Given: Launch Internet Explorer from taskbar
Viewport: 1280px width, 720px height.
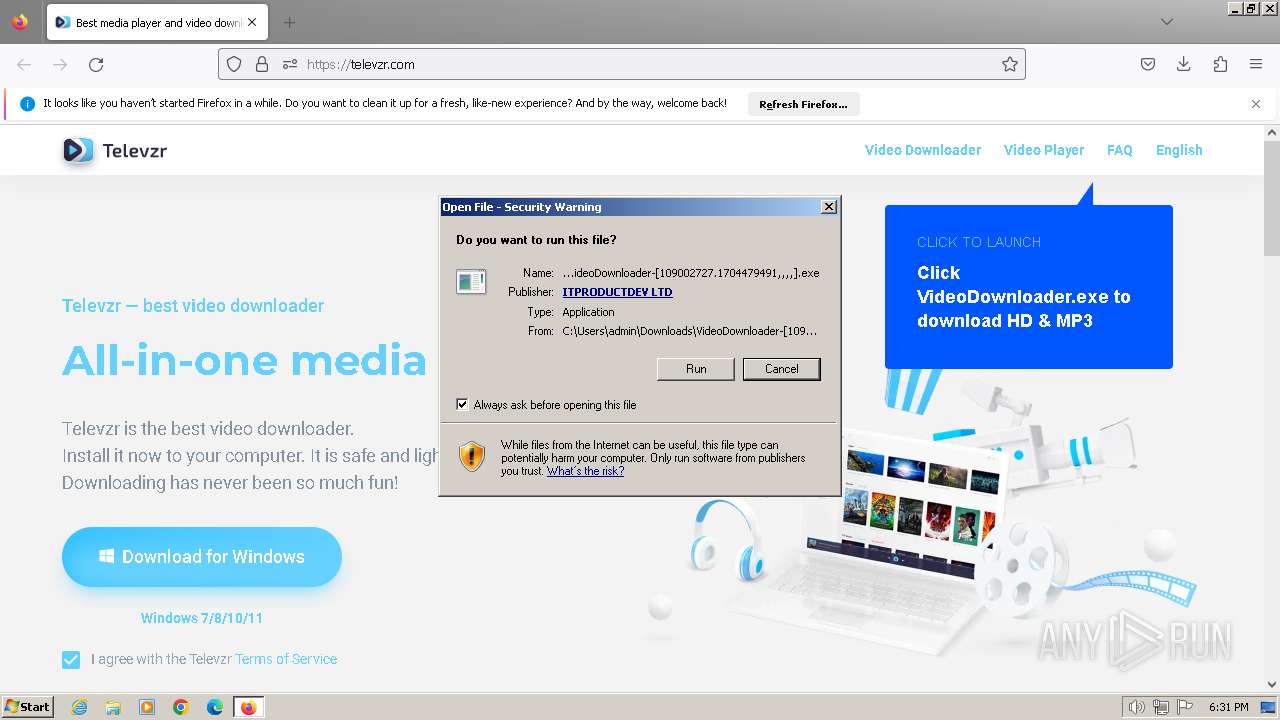Looking at the screenshot, I should (x=79, y=707).
